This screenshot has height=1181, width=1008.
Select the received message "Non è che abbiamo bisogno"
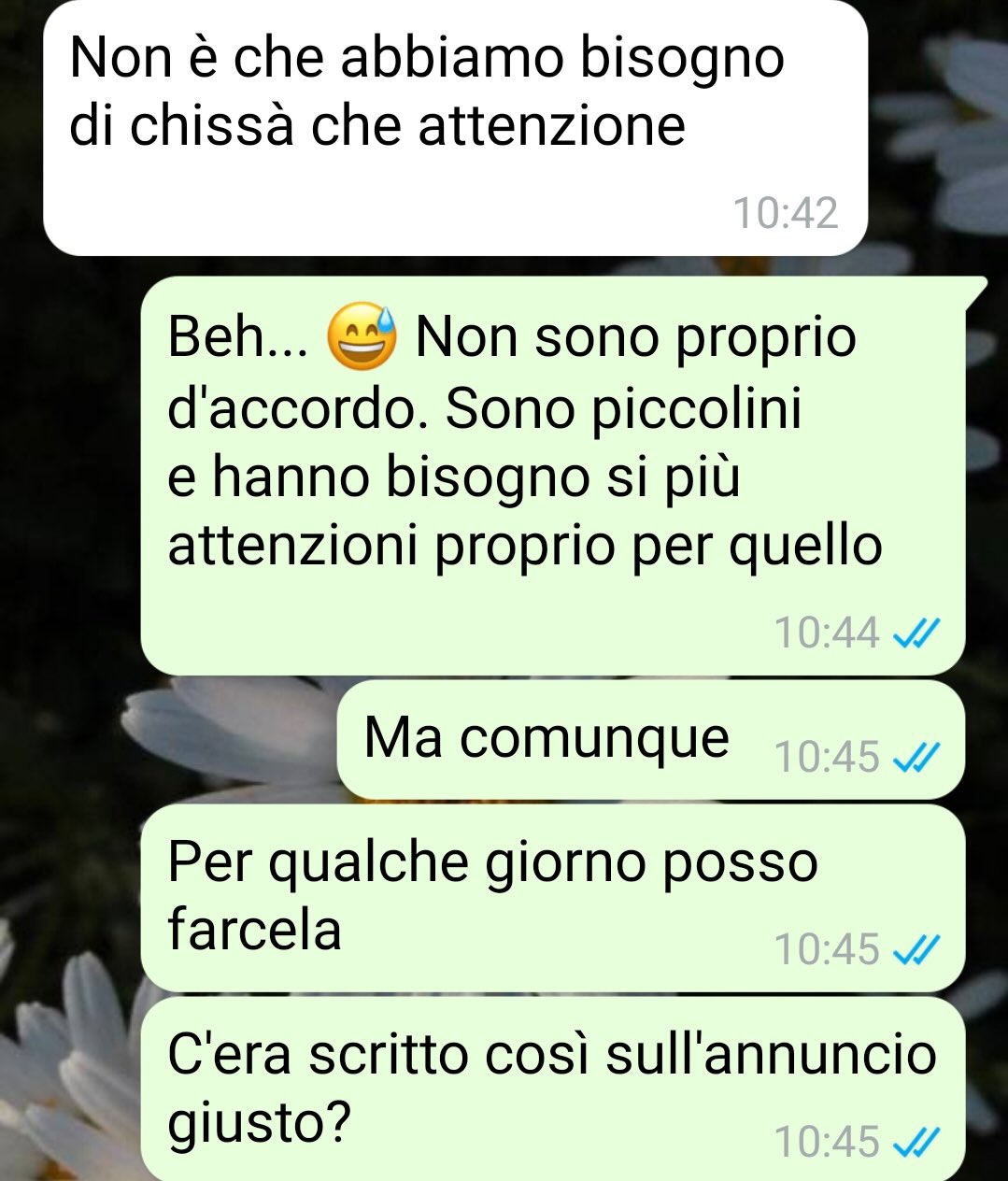coord(456,128)
